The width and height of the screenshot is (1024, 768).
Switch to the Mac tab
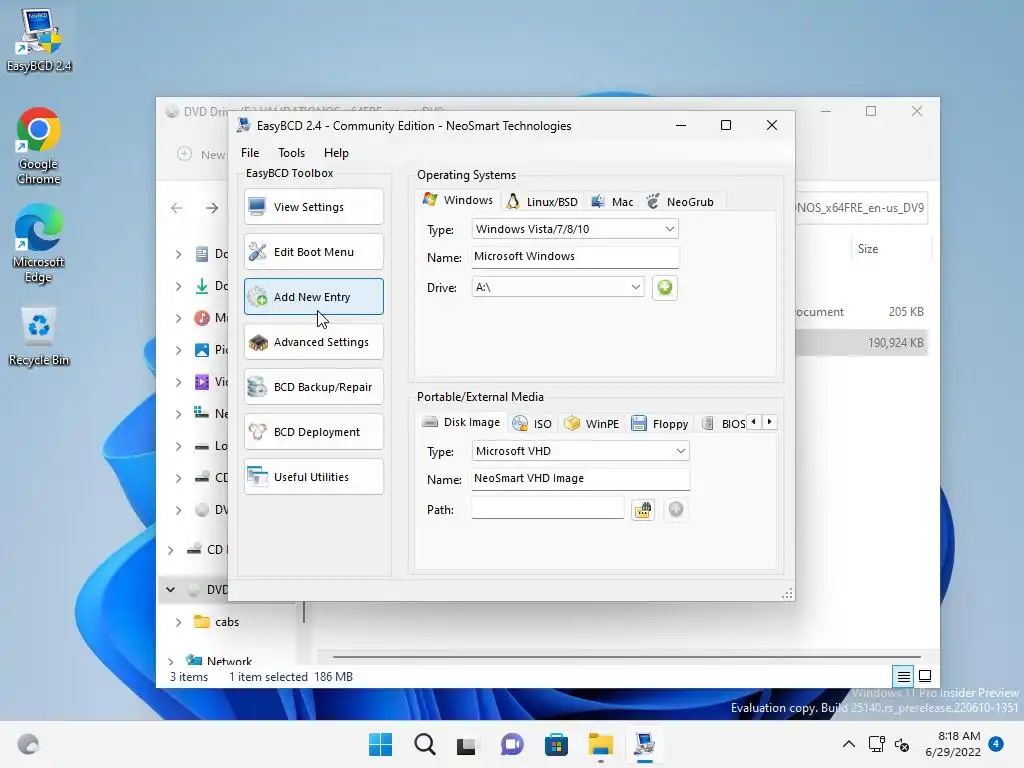[x=613, y=202]
